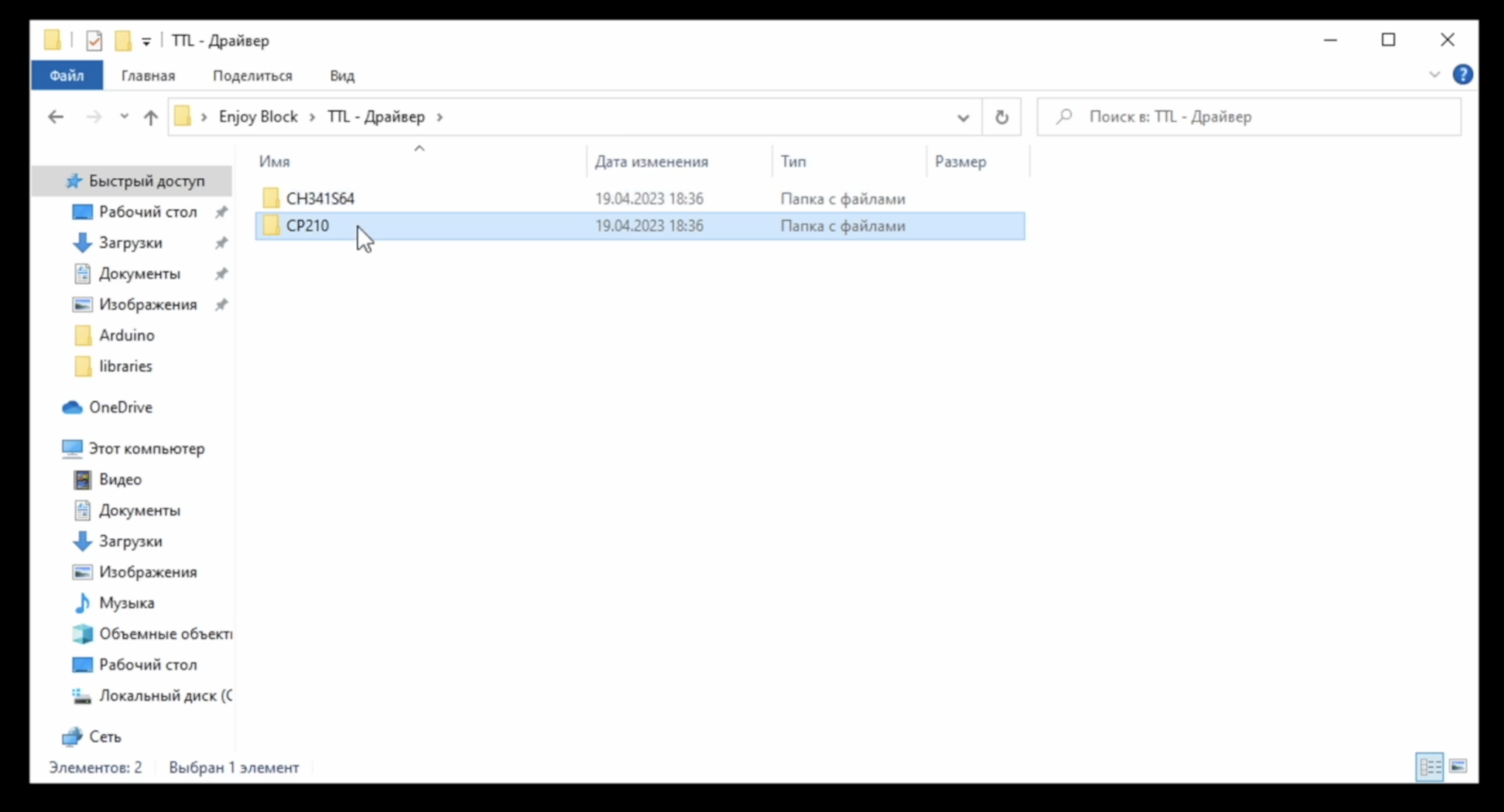Switch to the large thumbnails view button
This screenshot has height=812, width=1504.
[x=1459, y=767]
